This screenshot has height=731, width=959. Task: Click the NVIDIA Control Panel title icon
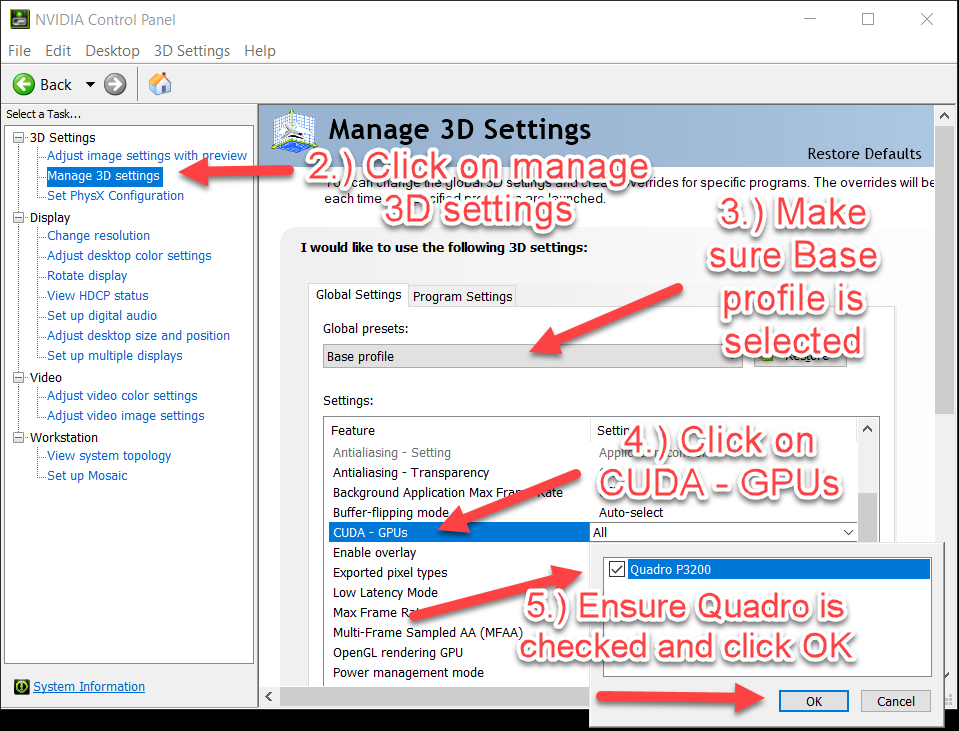pyautogui.click(x=19, y=19)
